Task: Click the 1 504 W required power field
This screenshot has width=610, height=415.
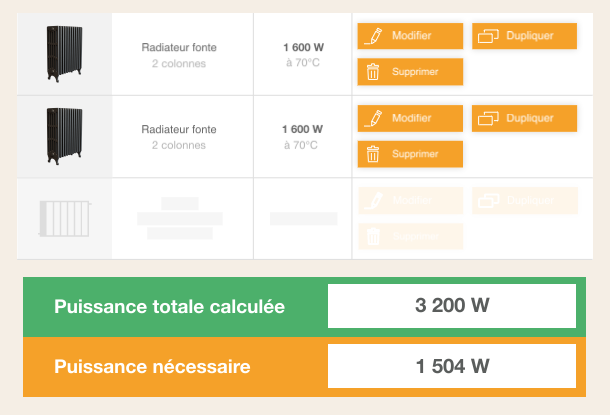Action: click(x=452, y=366)
